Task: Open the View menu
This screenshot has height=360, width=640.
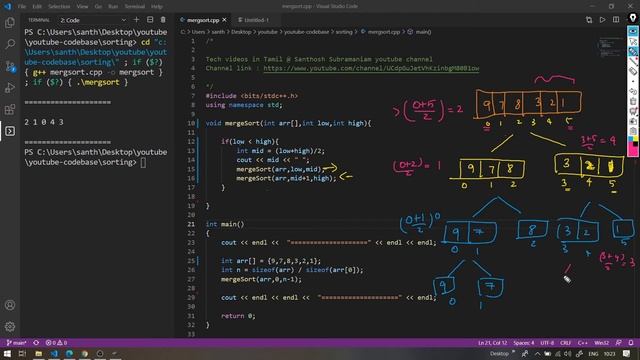Action: point(82,6)
